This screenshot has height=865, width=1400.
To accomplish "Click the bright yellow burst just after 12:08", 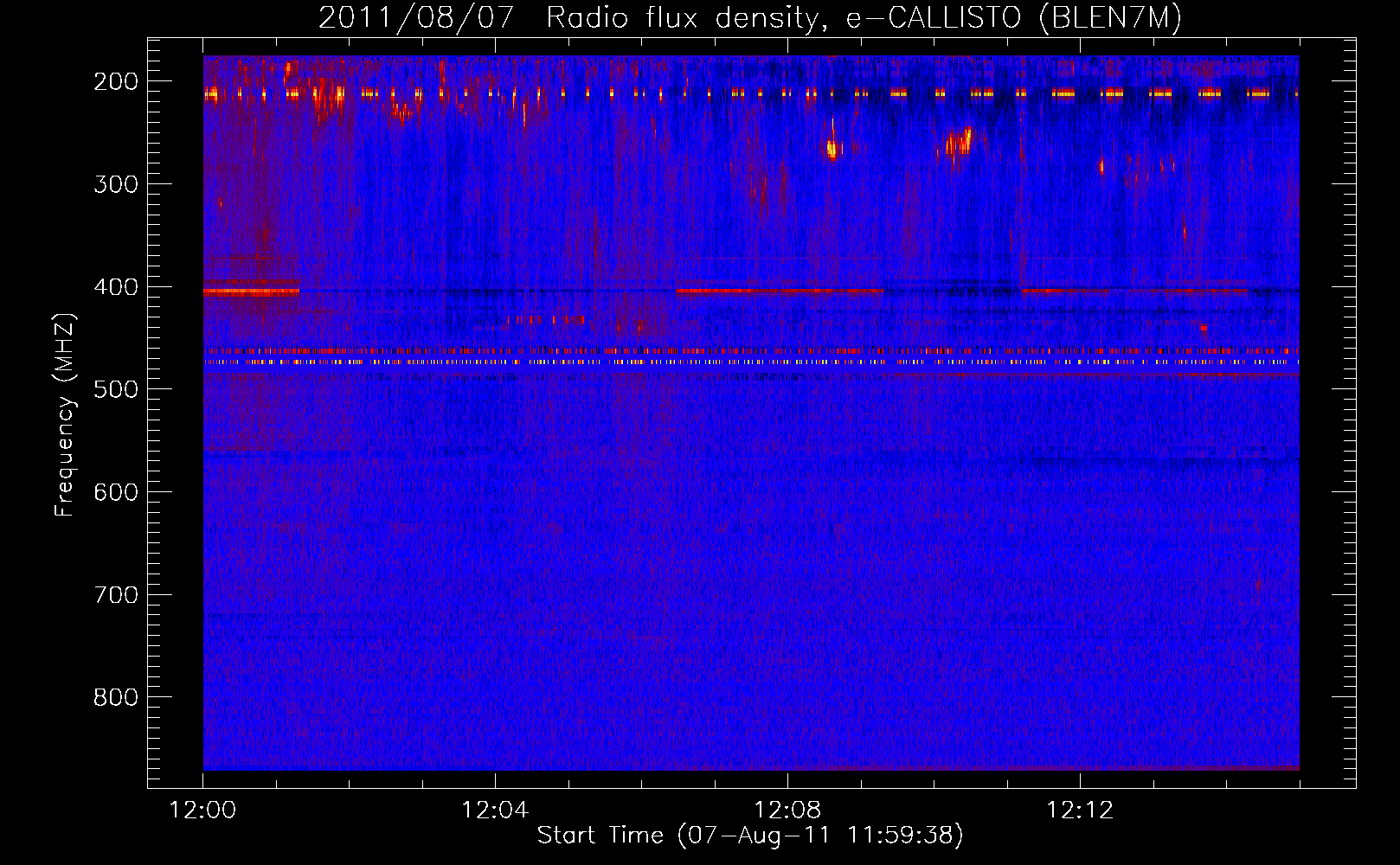I will point(833,149).
